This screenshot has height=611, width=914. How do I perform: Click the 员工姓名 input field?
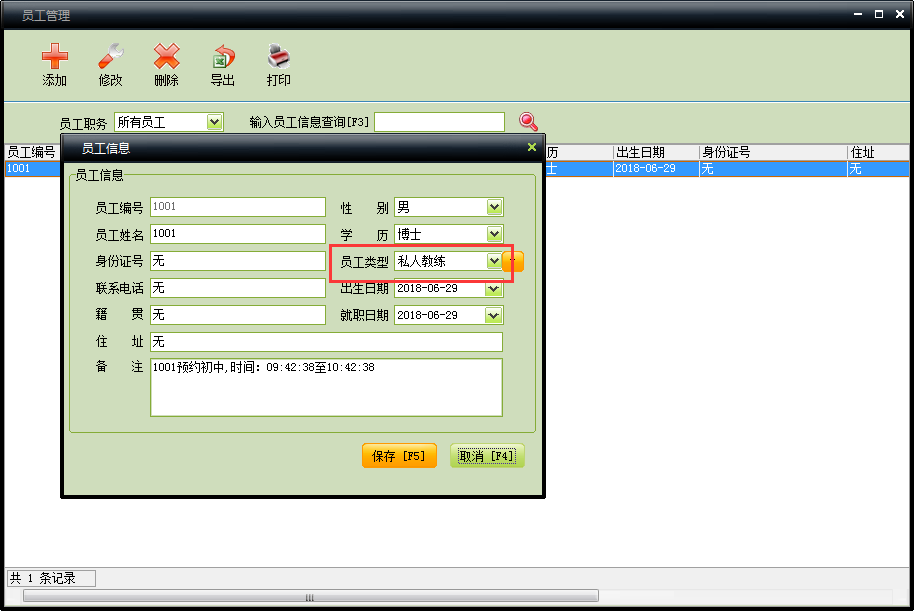pyautogui.click(x=238, y=234)
